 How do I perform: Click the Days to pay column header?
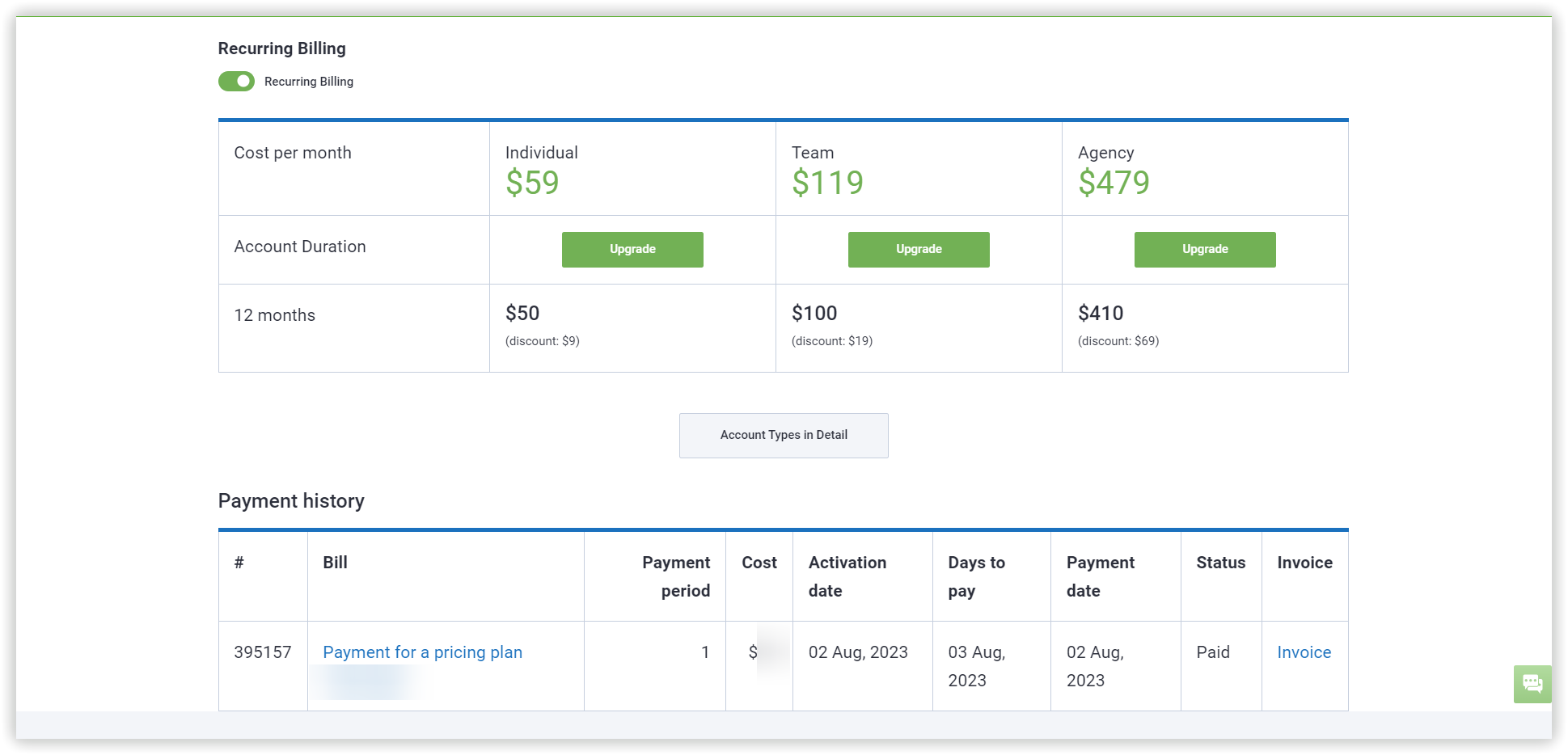coord(976,576)
